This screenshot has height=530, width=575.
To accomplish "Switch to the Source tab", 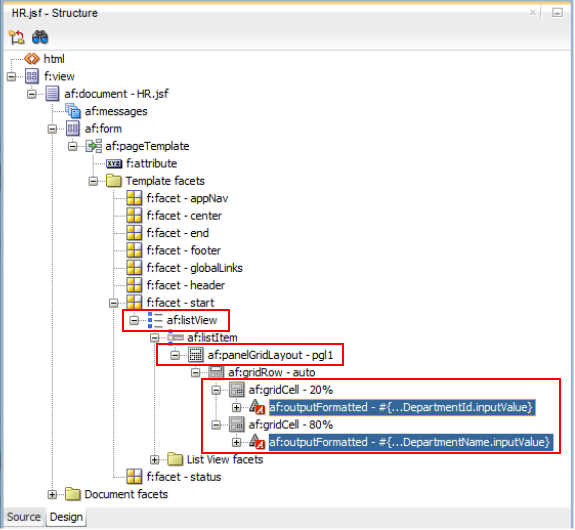I will point(24,517).
